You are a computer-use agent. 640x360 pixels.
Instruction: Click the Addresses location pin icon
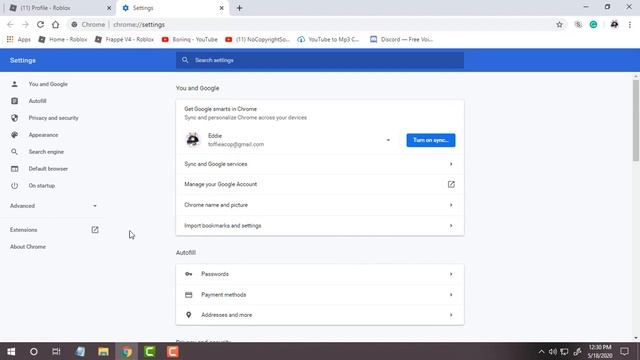click(189, 315)
